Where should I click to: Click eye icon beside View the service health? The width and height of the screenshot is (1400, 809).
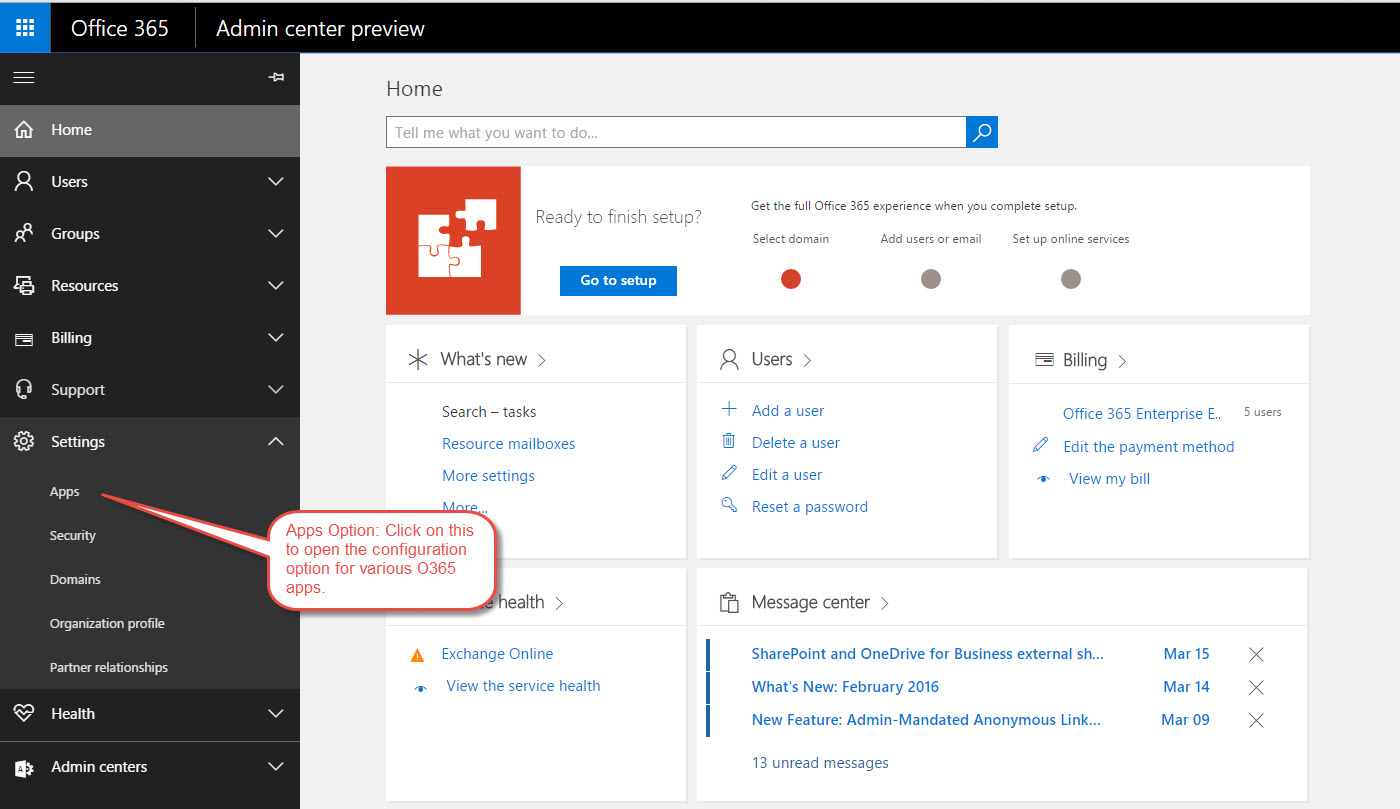(422, 687)
